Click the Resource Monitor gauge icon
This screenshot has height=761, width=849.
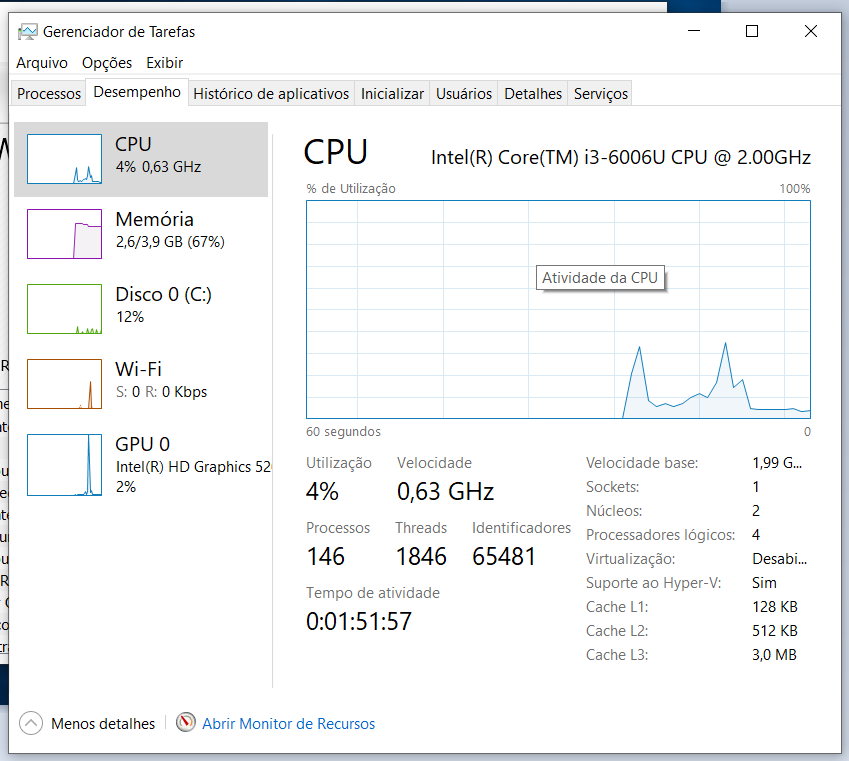click(x=186, y=723)
